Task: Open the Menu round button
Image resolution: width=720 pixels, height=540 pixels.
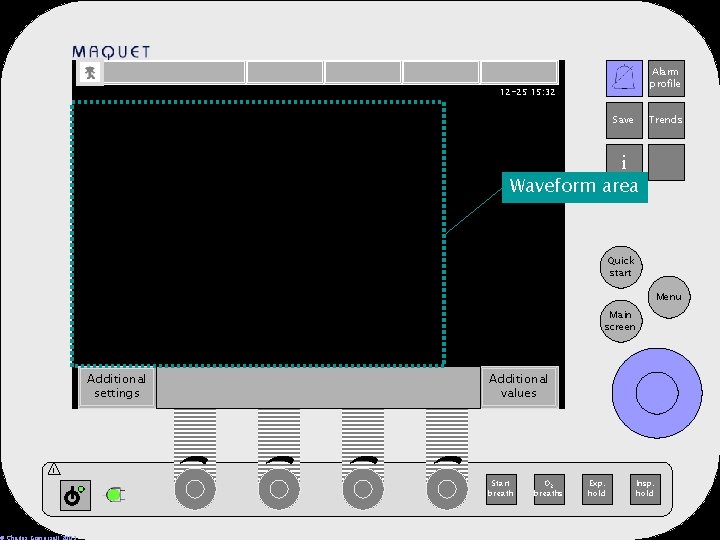Action: point(669,297)
